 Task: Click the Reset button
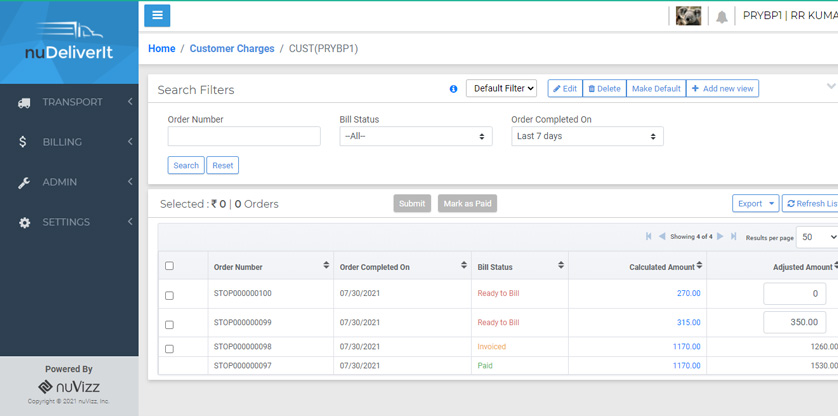pyautogui.click(x=223, y=165)
